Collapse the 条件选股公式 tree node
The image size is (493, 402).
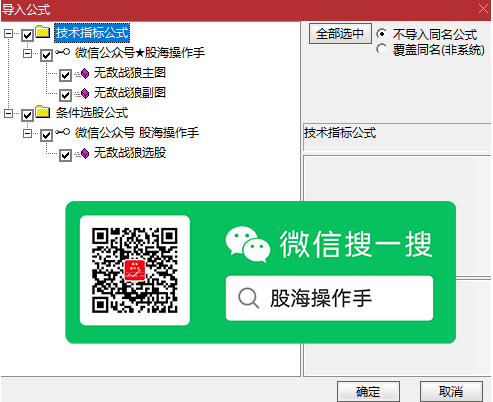8,113
